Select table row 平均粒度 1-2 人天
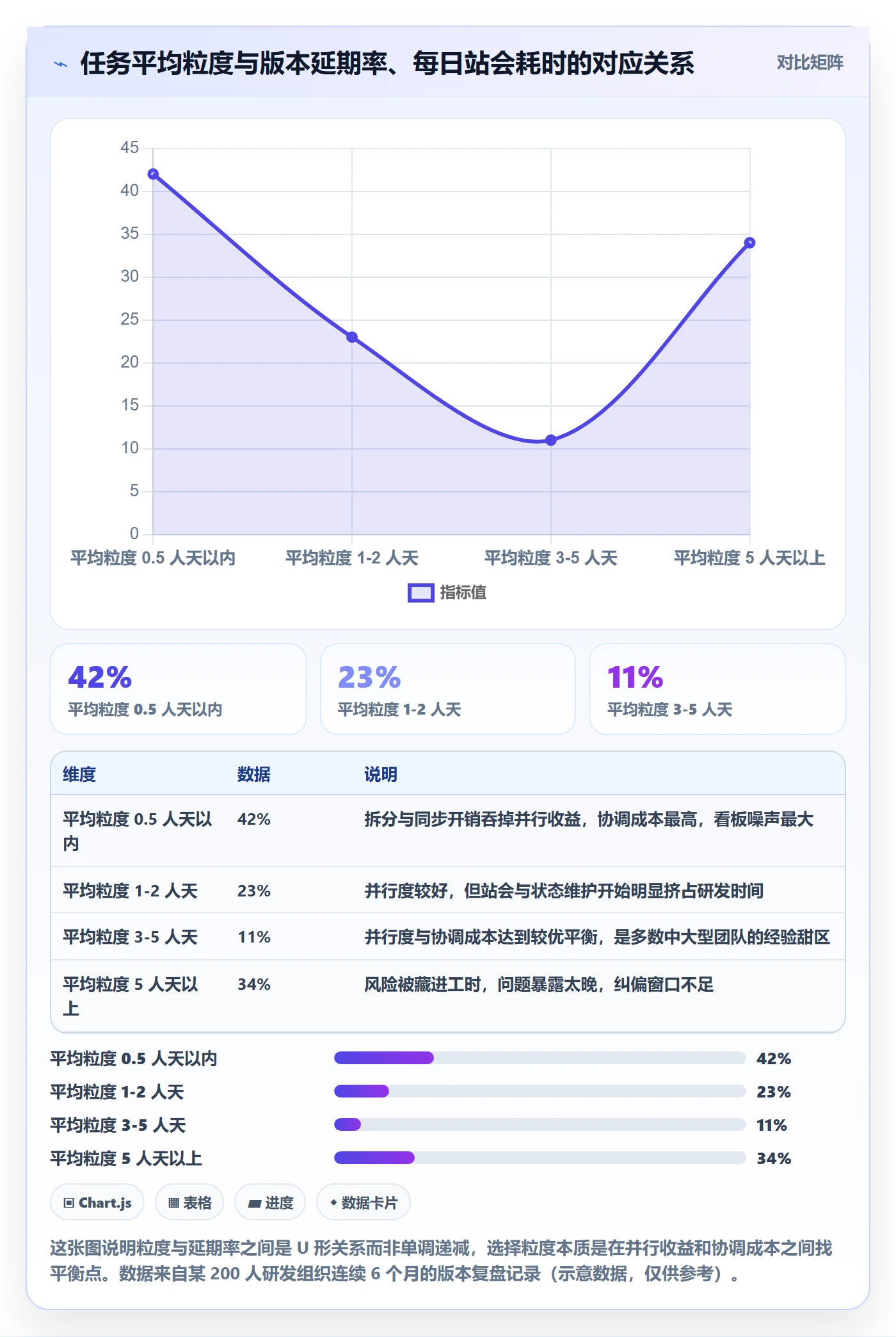 coord(448,890)
